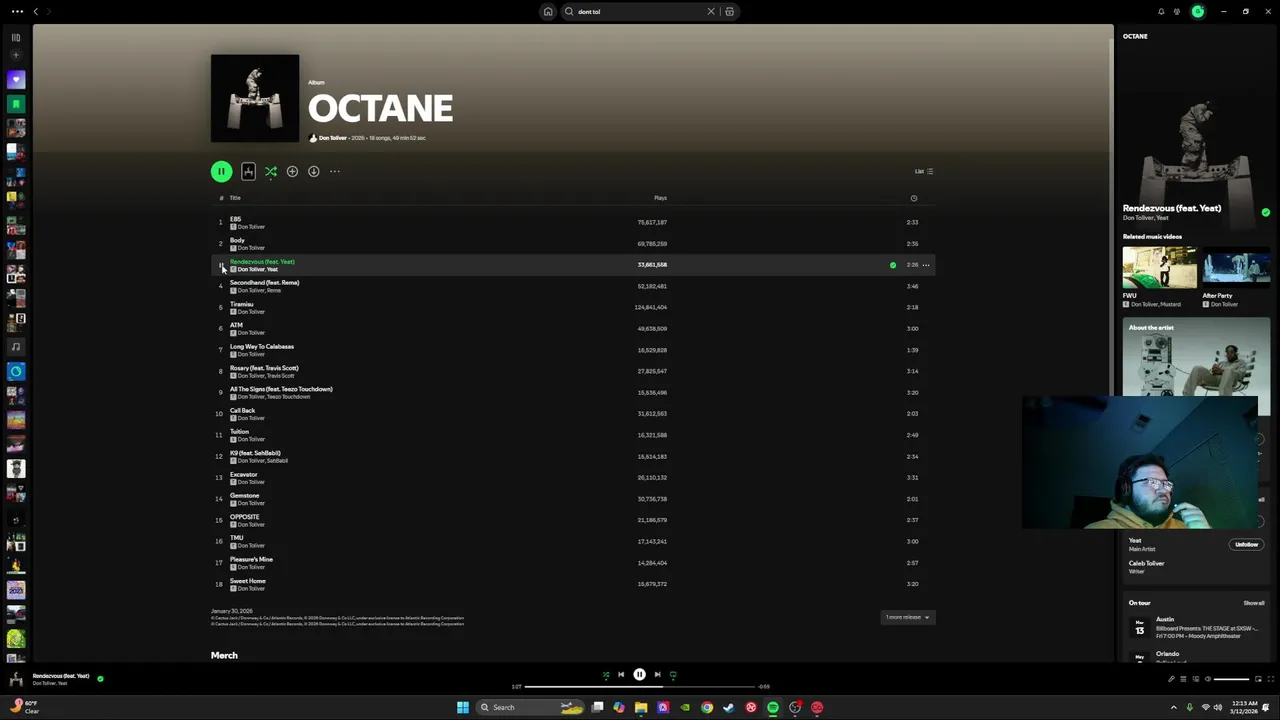1280x720 pixels.
Task: Skip to next track in player bar
Action: pyautogui.click(x=657, y=674)
